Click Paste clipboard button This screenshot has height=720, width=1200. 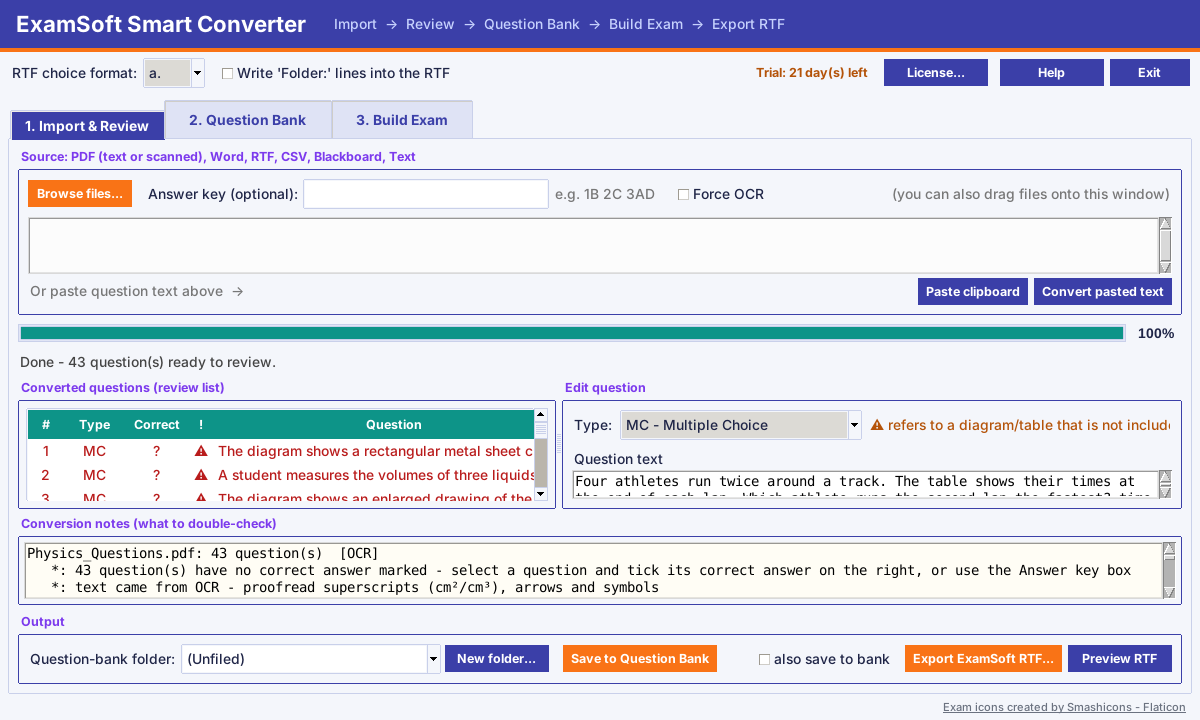pyautogui.click(x=973, y=292)
